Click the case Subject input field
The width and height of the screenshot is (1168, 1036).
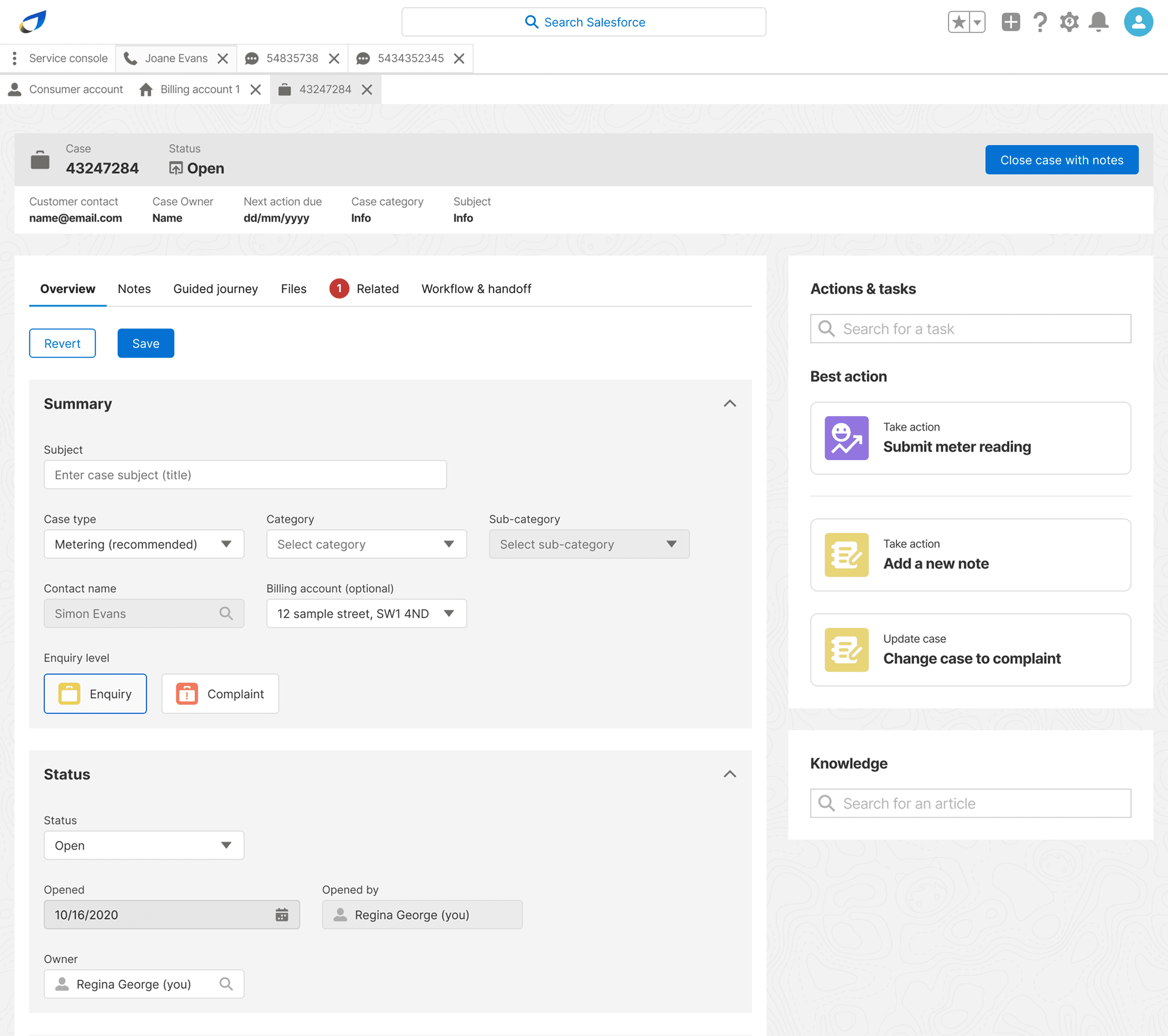point(245,475)
